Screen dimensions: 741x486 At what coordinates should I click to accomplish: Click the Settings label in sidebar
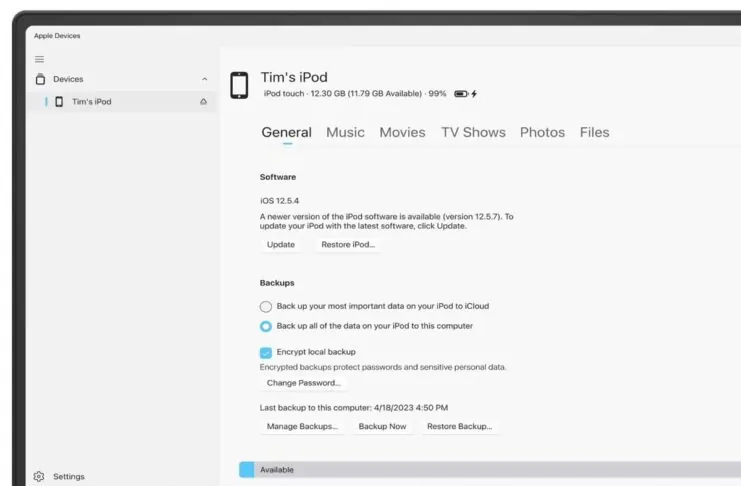pyautogui.click(x=69, y=477)
